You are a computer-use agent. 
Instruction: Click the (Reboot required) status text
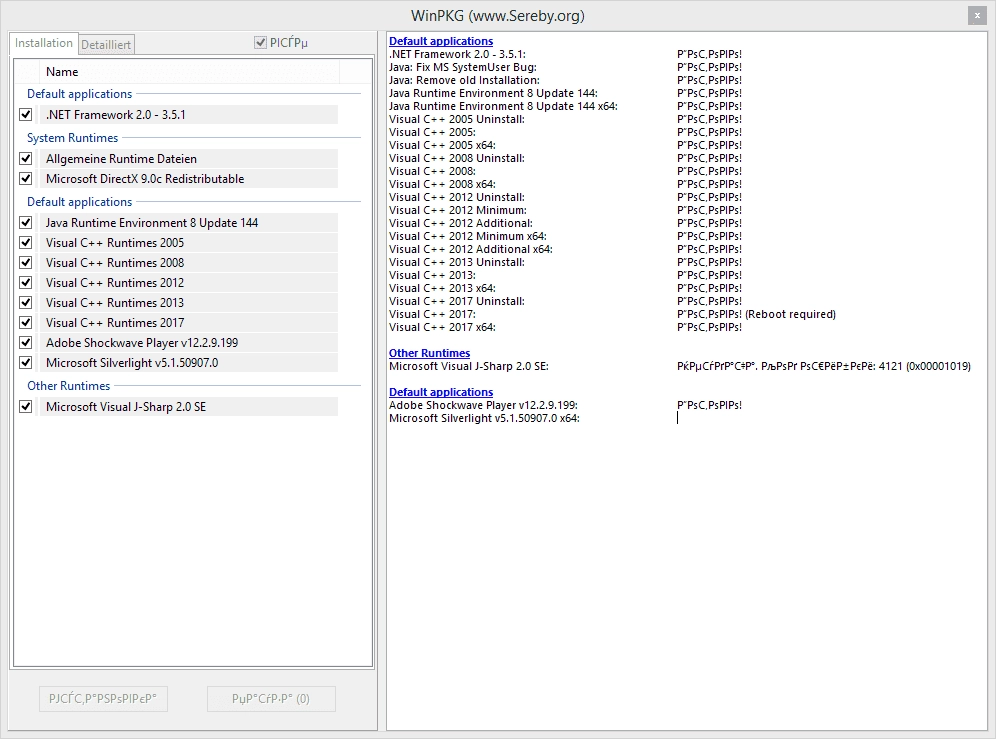click(x=790, y=315)
